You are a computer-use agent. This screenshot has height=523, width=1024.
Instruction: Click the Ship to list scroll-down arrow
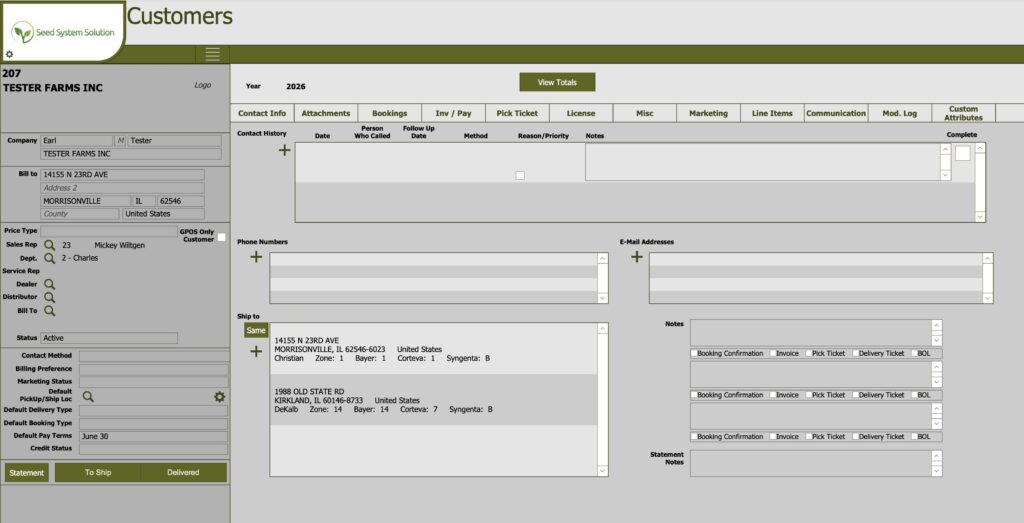[x=602, y=470]
